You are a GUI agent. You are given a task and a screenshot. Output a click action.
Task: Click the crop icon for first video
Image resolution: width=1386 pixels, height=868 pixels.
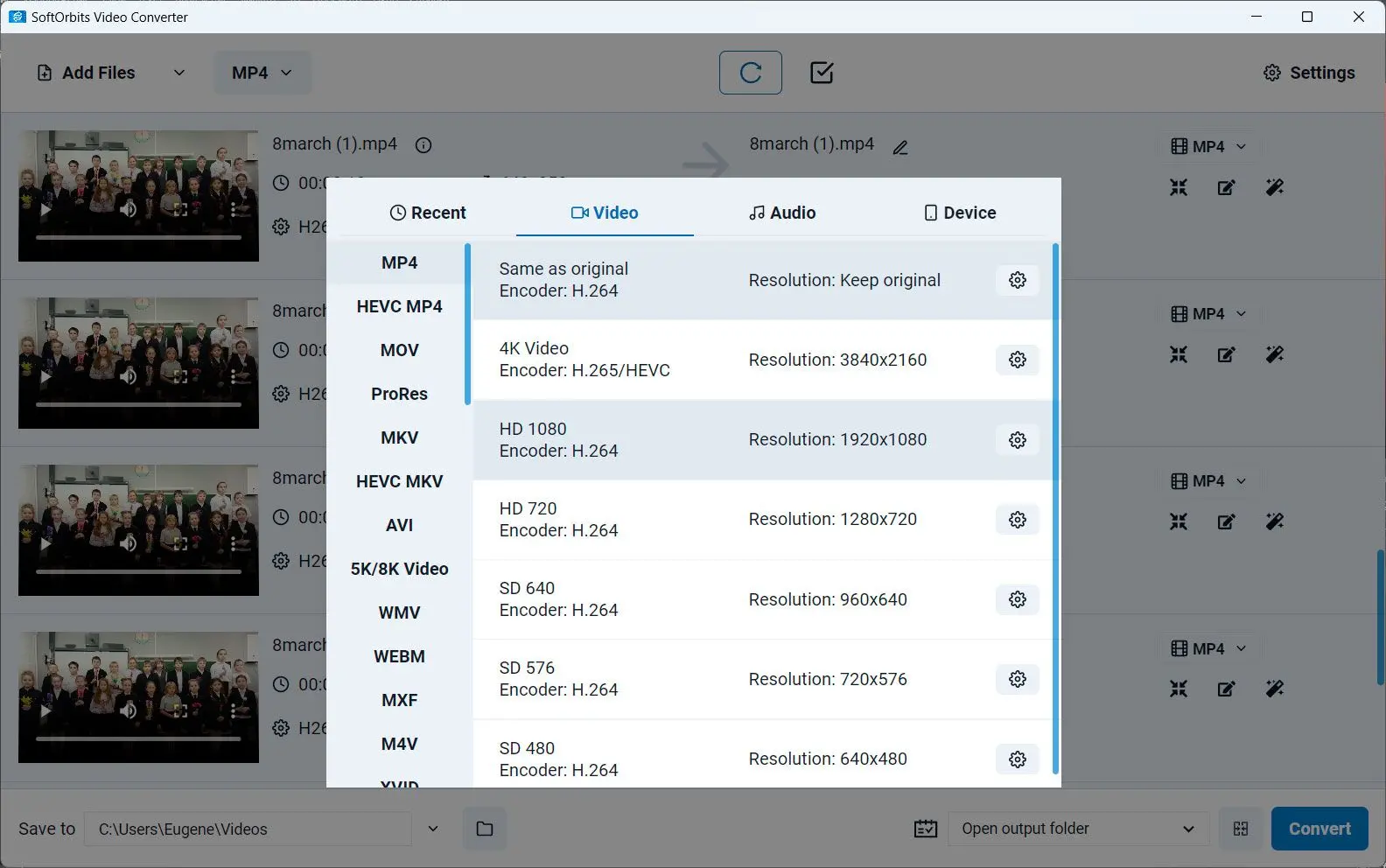click(1179, 187)
